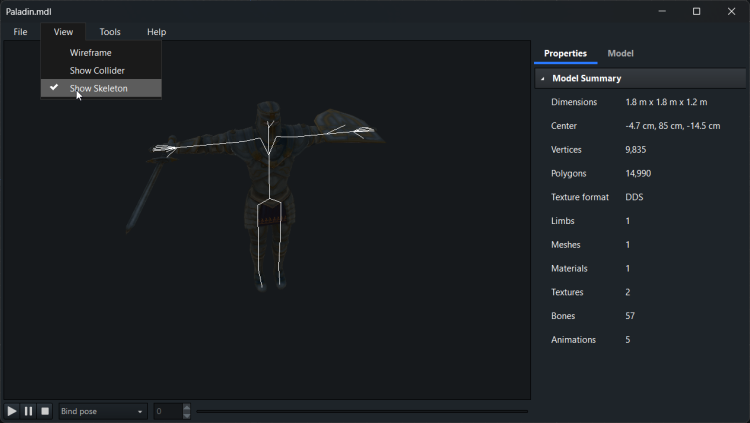Image resolution: width=750 pixels, height=423 pixels.
Task: Turn on Show Collider
Action: tap(97, 71)
